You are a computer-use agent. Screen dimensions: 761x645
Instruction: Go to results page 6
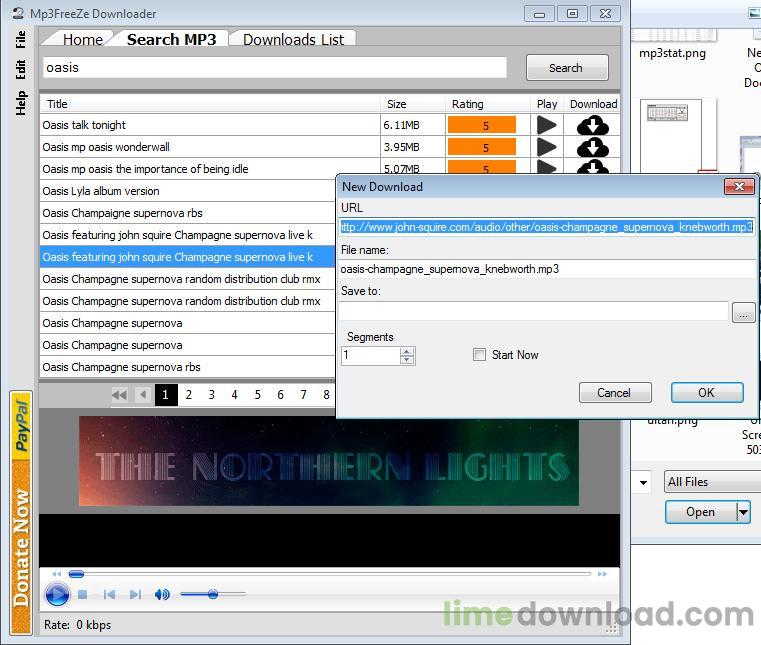(x=281, y=395)
